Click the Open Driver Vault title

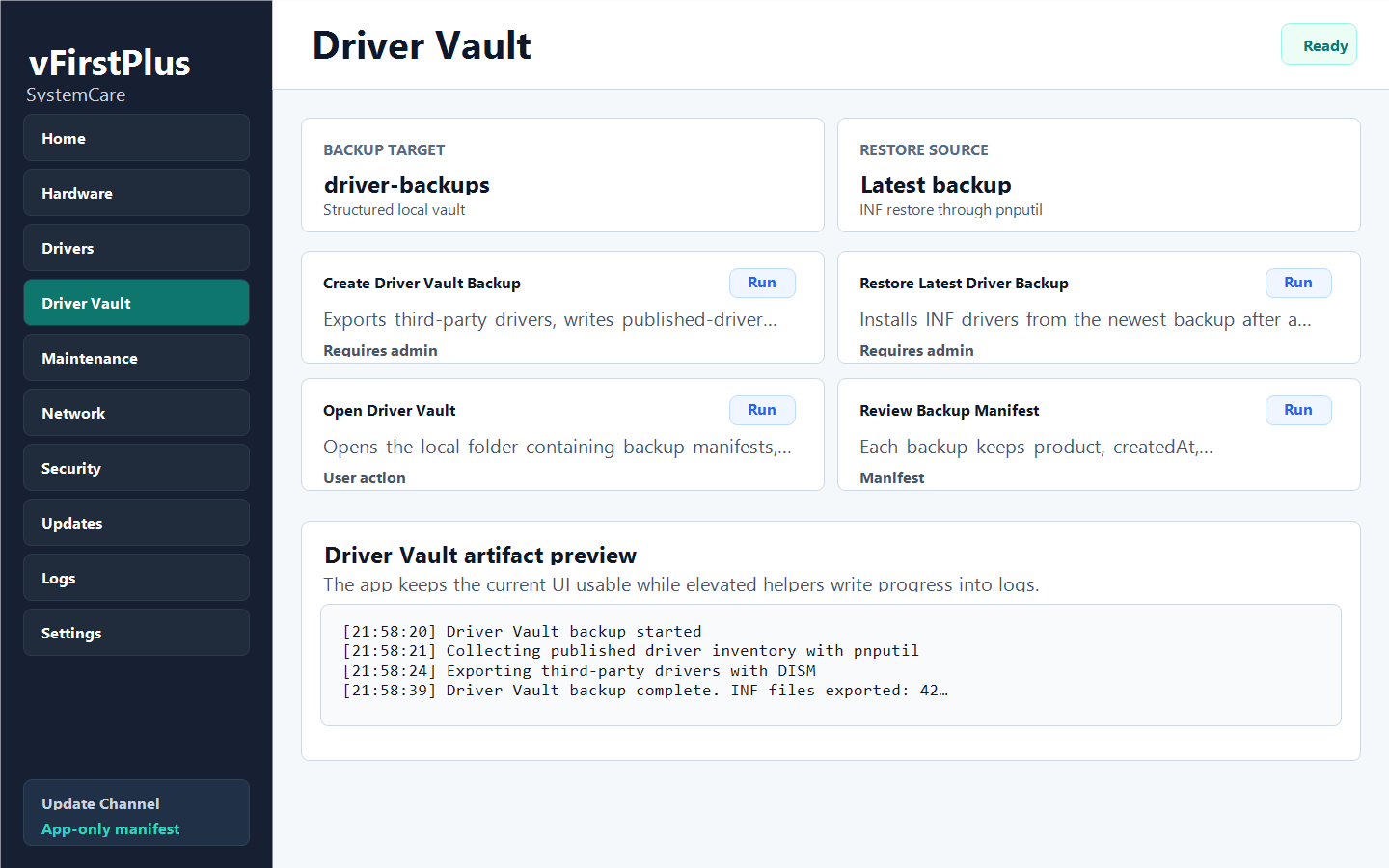tap(390, 411)
